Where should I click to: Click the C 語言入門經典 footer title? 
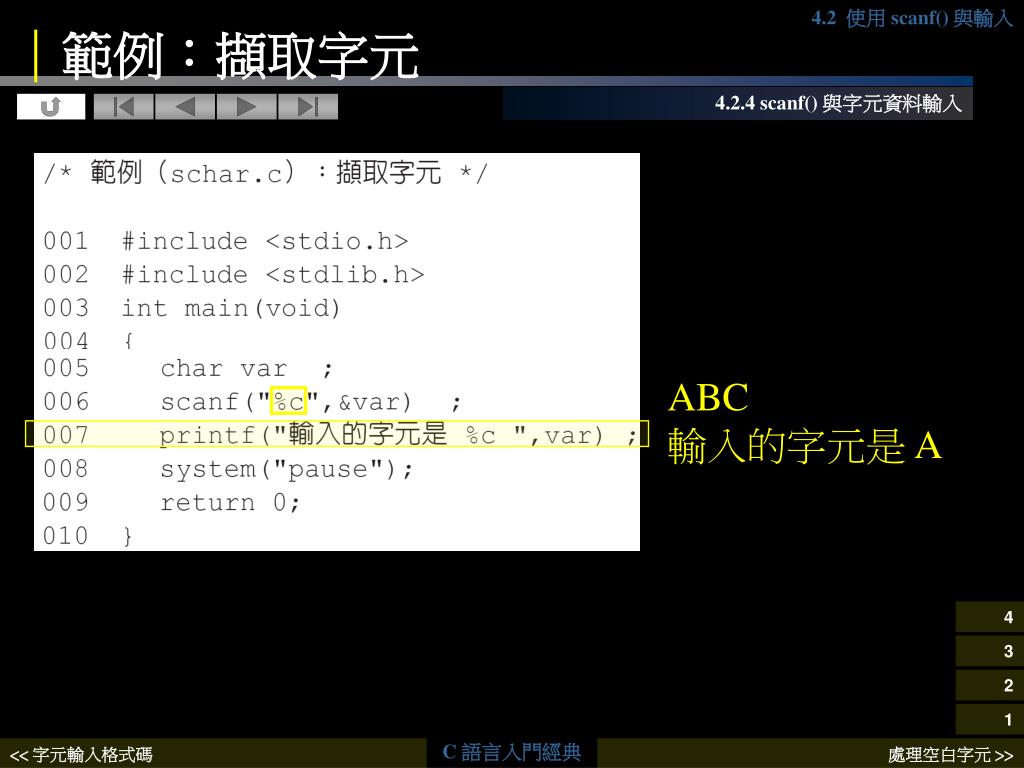[511, 752]
